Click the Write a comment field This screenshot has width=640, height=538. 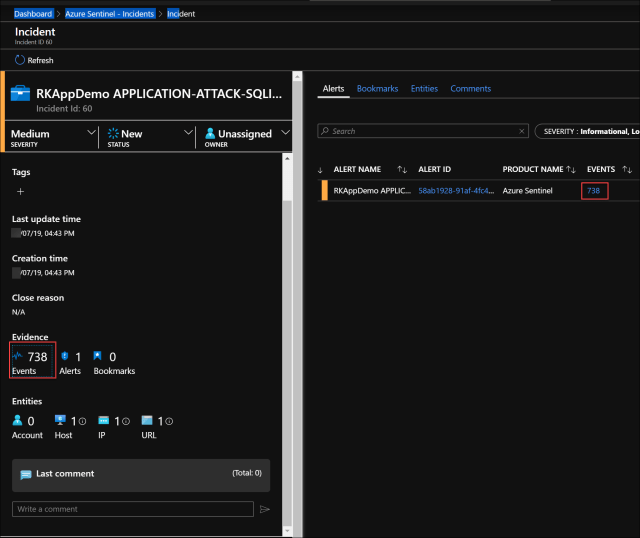132,509
